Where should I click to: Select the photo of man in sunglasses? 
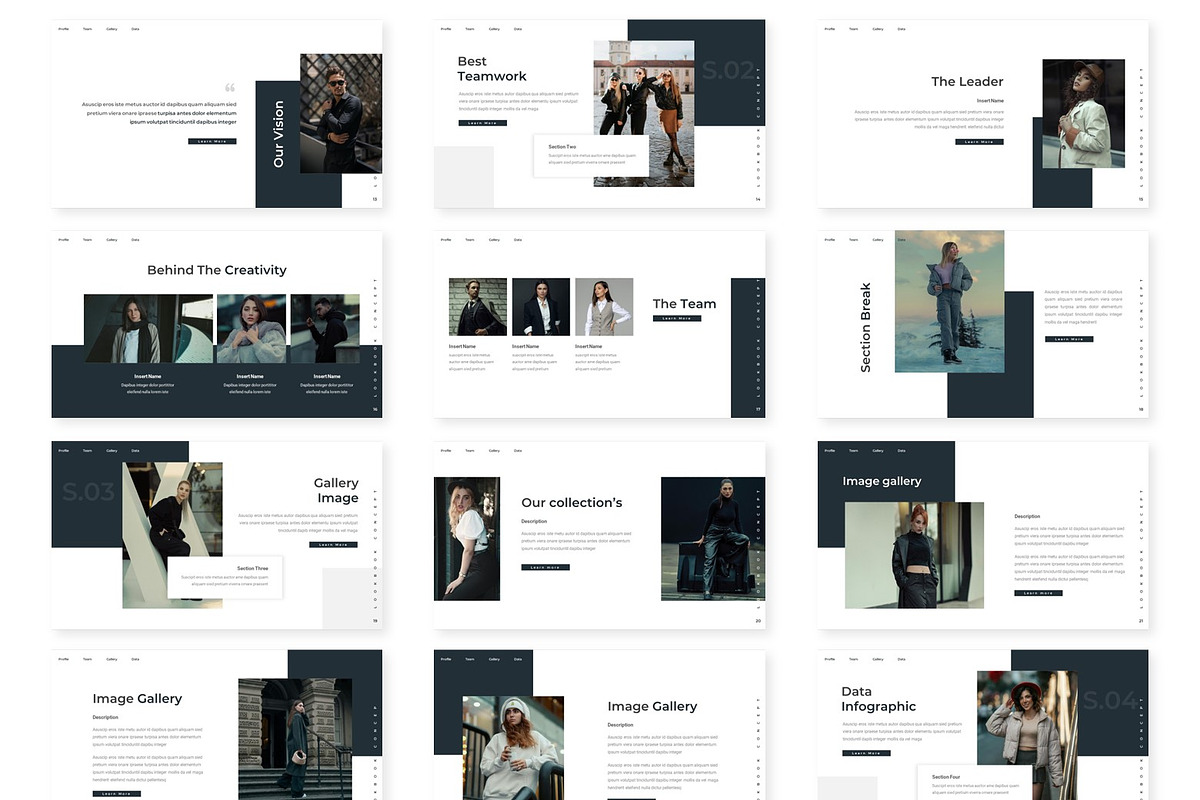click(x=341, y=114)
